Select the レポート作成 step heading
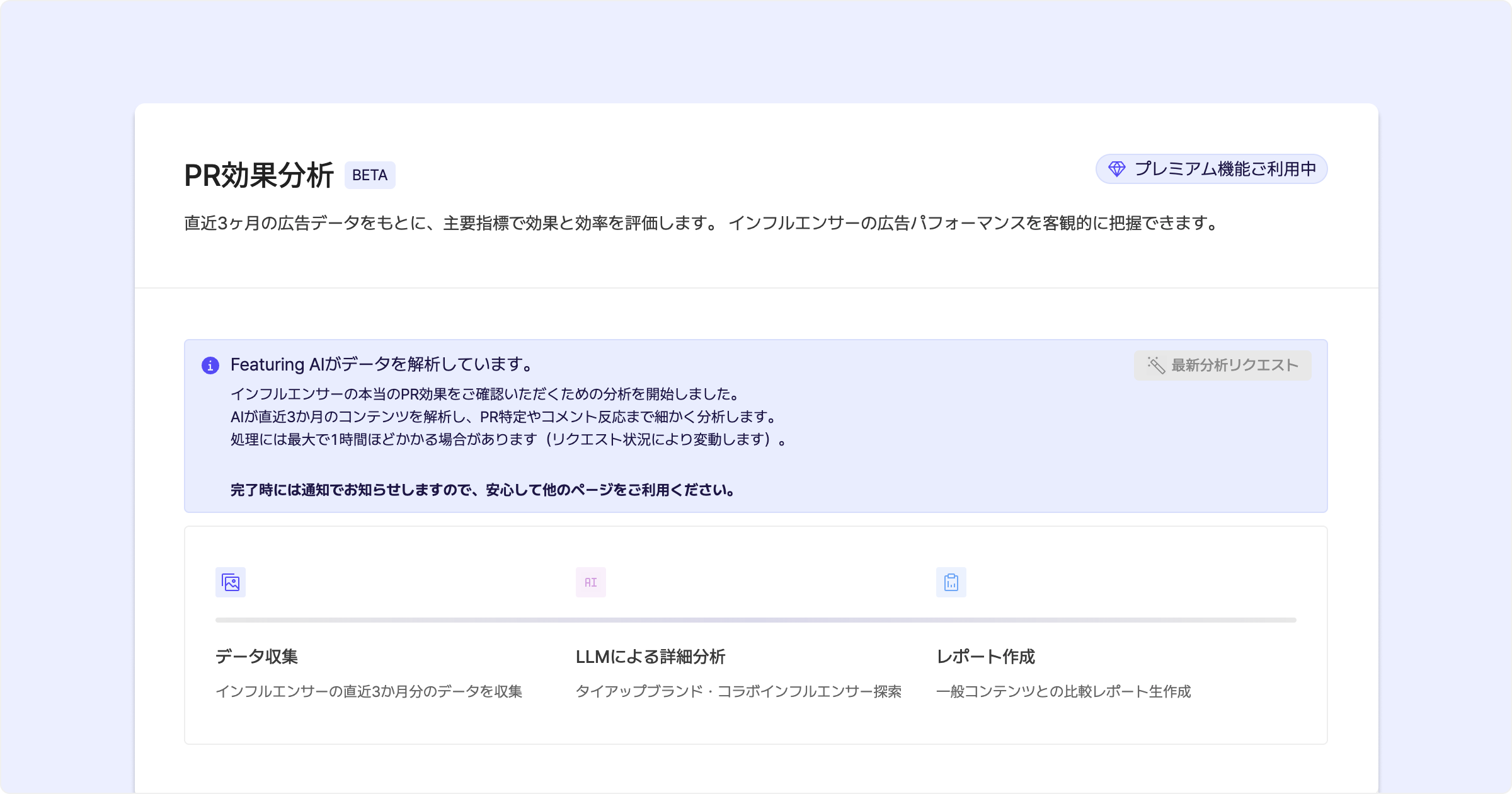This screenshot has height=794, width=1512. point(985,657)
